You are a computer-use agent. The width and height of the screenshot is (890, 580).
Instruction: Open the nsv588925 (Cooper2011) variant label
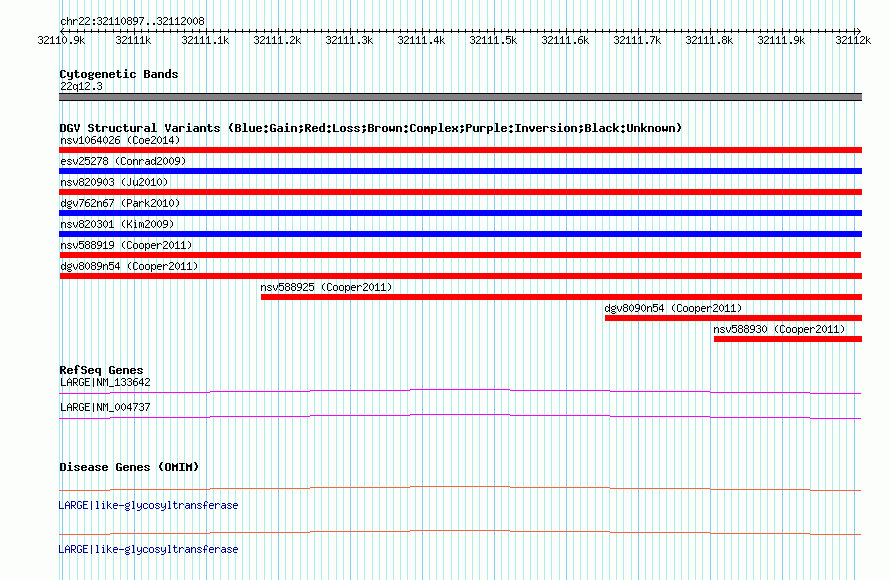point(326,287)
